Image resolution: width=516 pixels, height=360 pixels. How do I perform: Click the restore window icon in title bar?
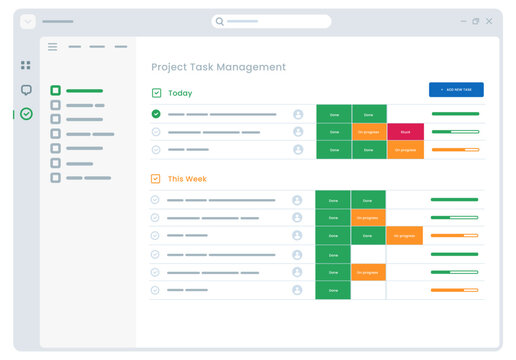[476, 21]
